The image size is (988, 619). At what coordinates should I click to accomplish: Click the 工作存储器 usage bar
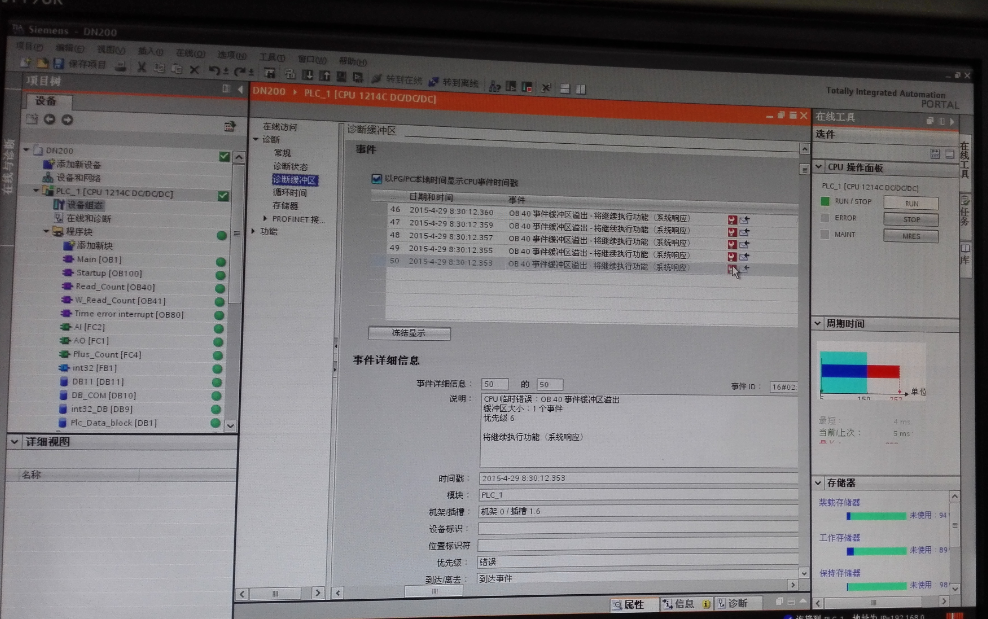tap(876, 551)
